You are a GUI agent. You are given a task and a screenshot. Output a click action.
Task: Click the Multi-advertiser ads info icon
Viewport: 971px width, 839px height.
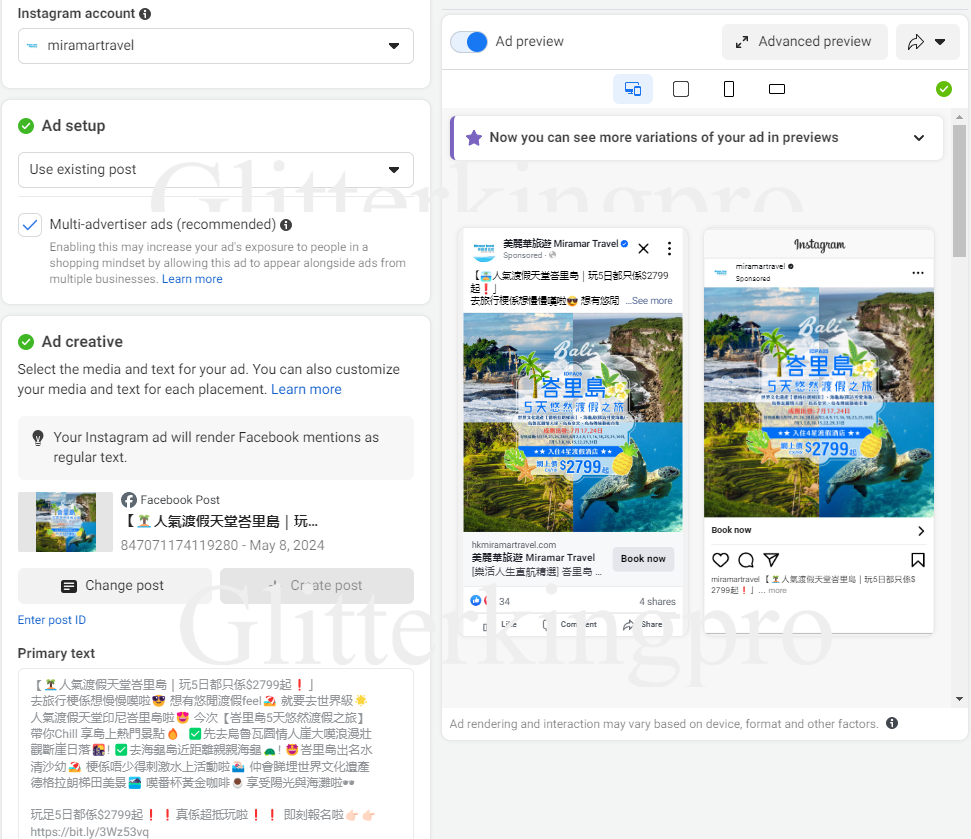[x=286, y=225]
